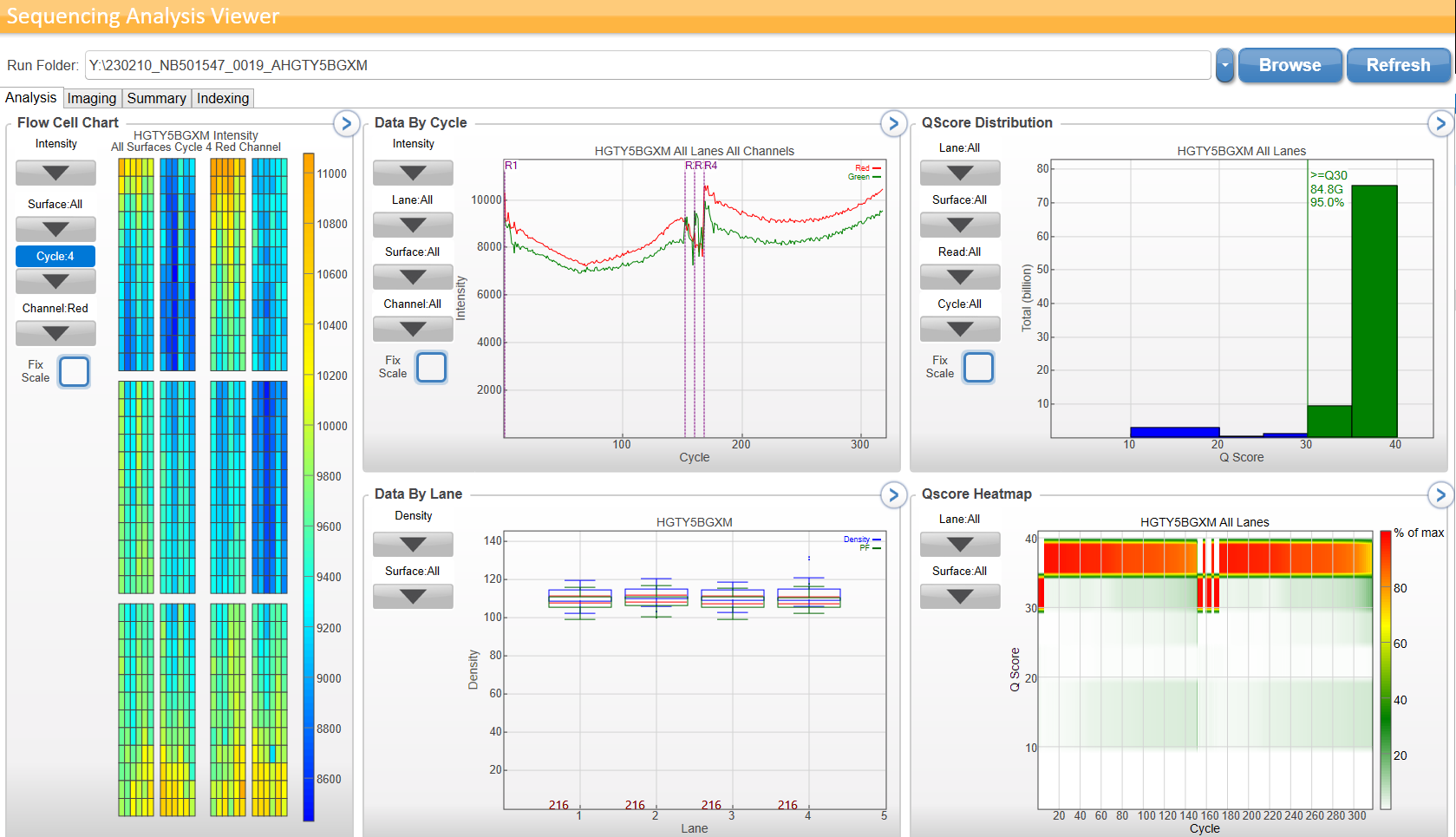
Task: Open the Run Folder history dropdown
Action: [1224, 65]
